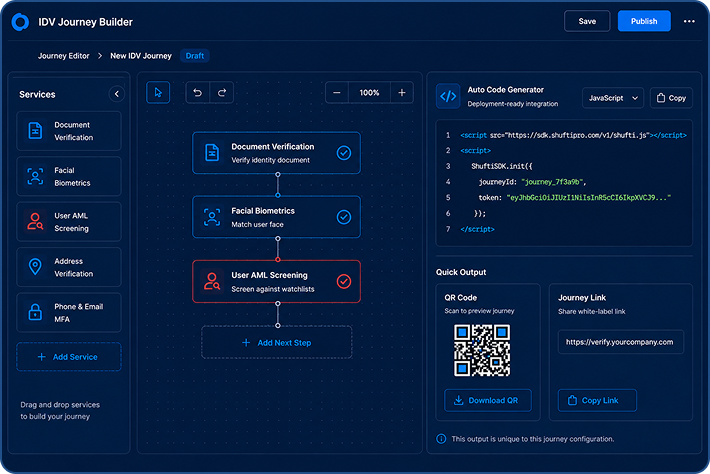Screen dimensions: 710x474
Task: Click the journeyId code line 4
Action: [x=532, y=182]
